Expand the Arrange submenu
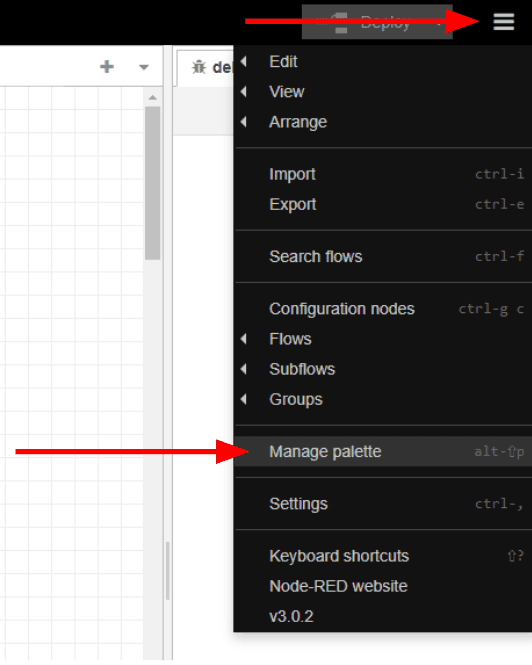Viewport: 532px width, 665px height. (x=383, y=122)
